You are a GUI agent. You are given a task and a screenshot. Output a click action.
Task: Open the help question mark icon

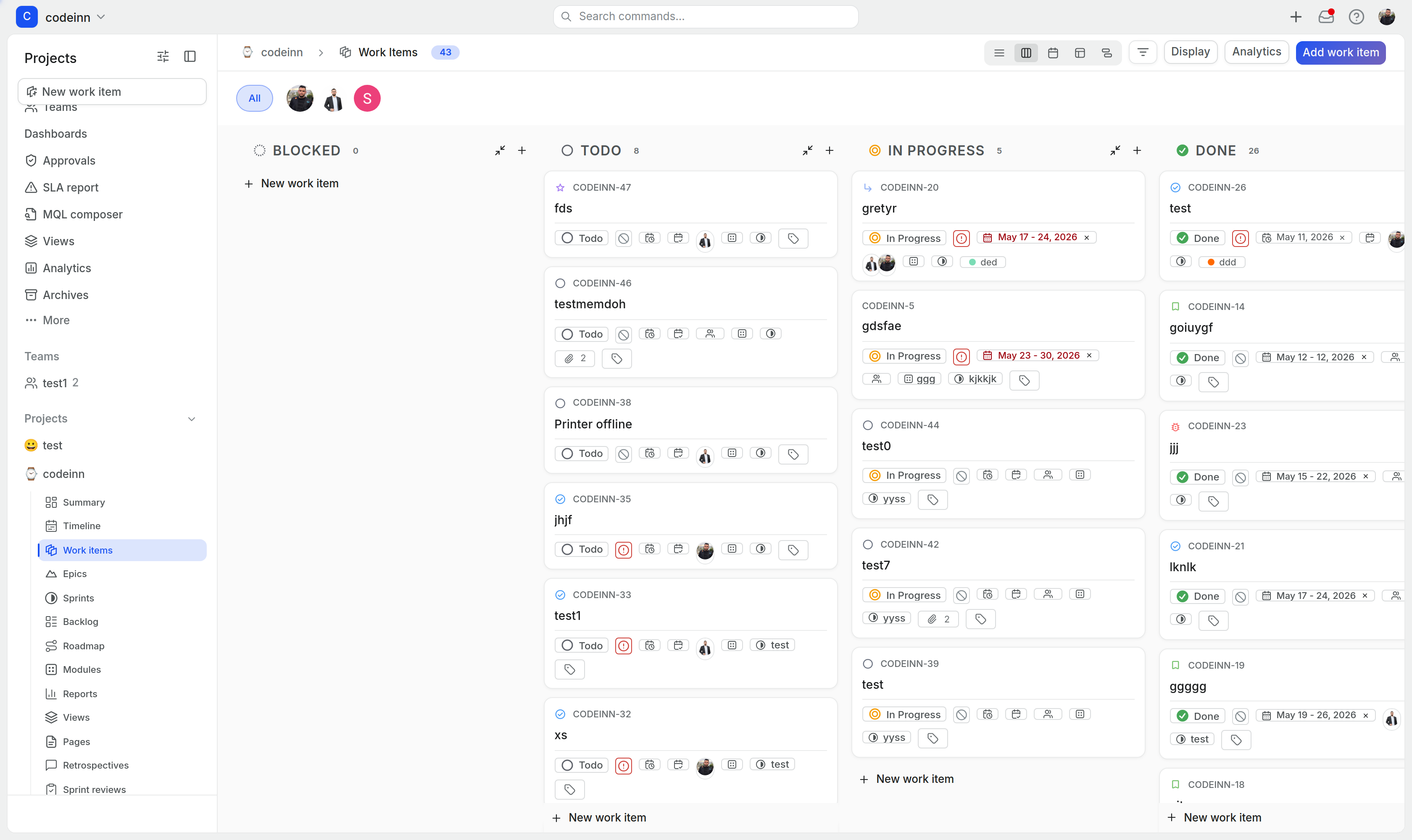coord(1356,17)
